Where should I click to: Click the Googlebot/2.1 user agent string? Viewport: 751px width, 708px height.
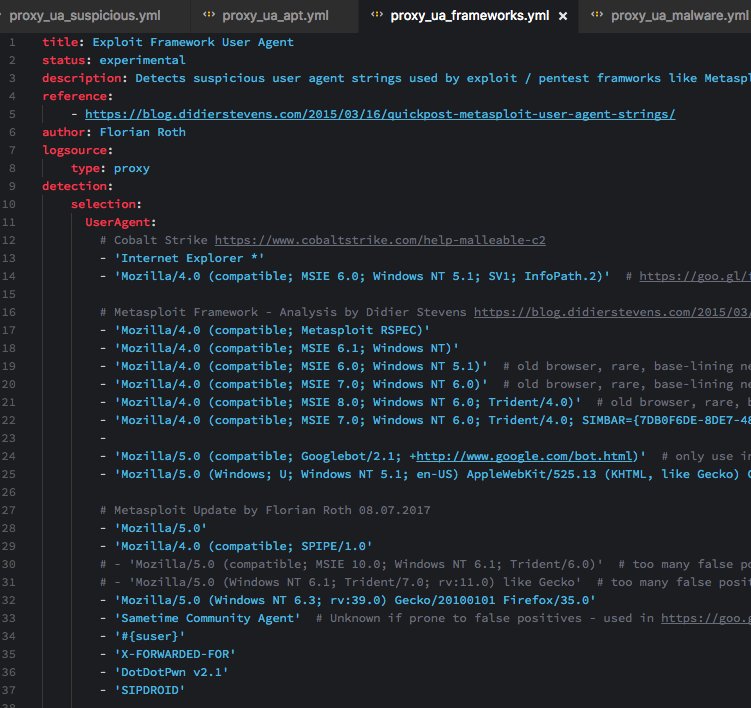380,456
